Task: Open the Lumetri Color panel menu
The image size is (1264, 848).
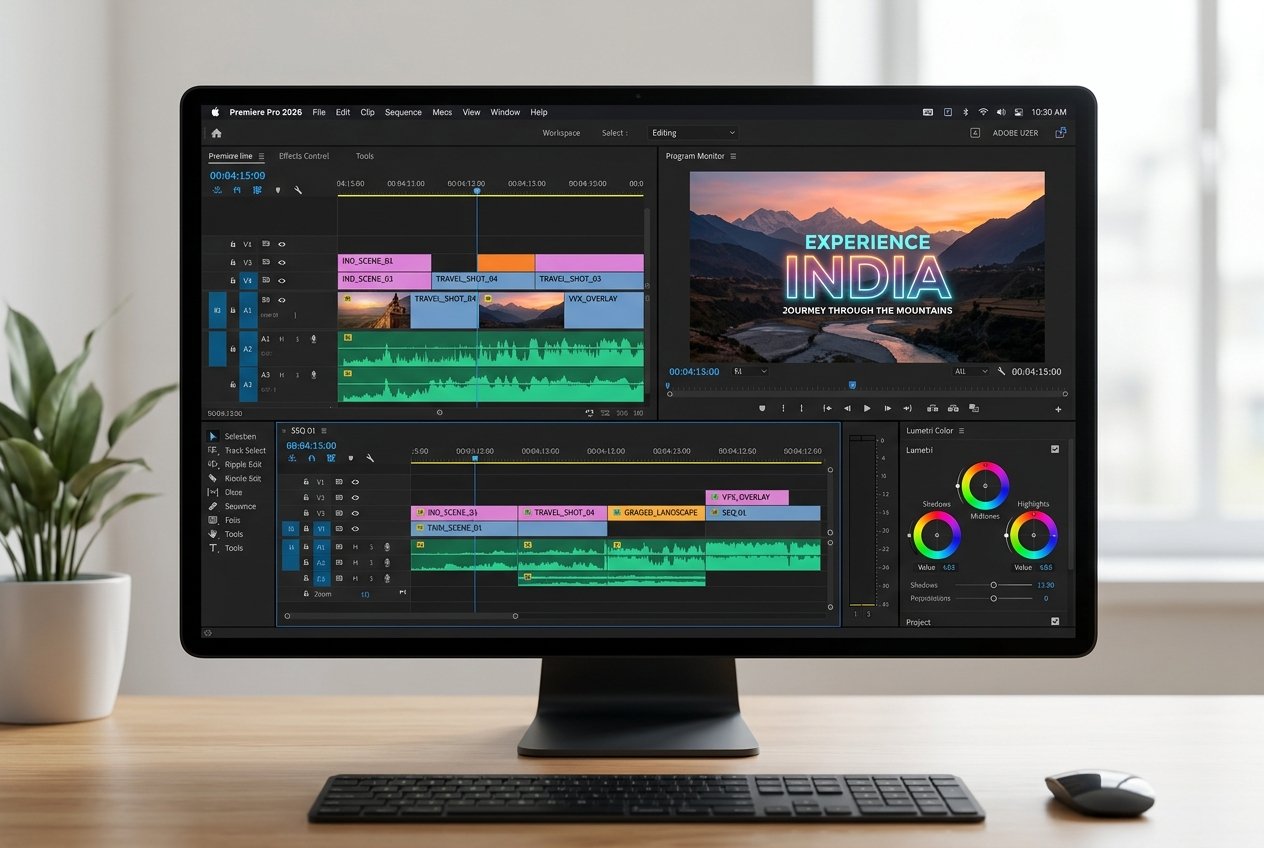Action: (962, 431)
